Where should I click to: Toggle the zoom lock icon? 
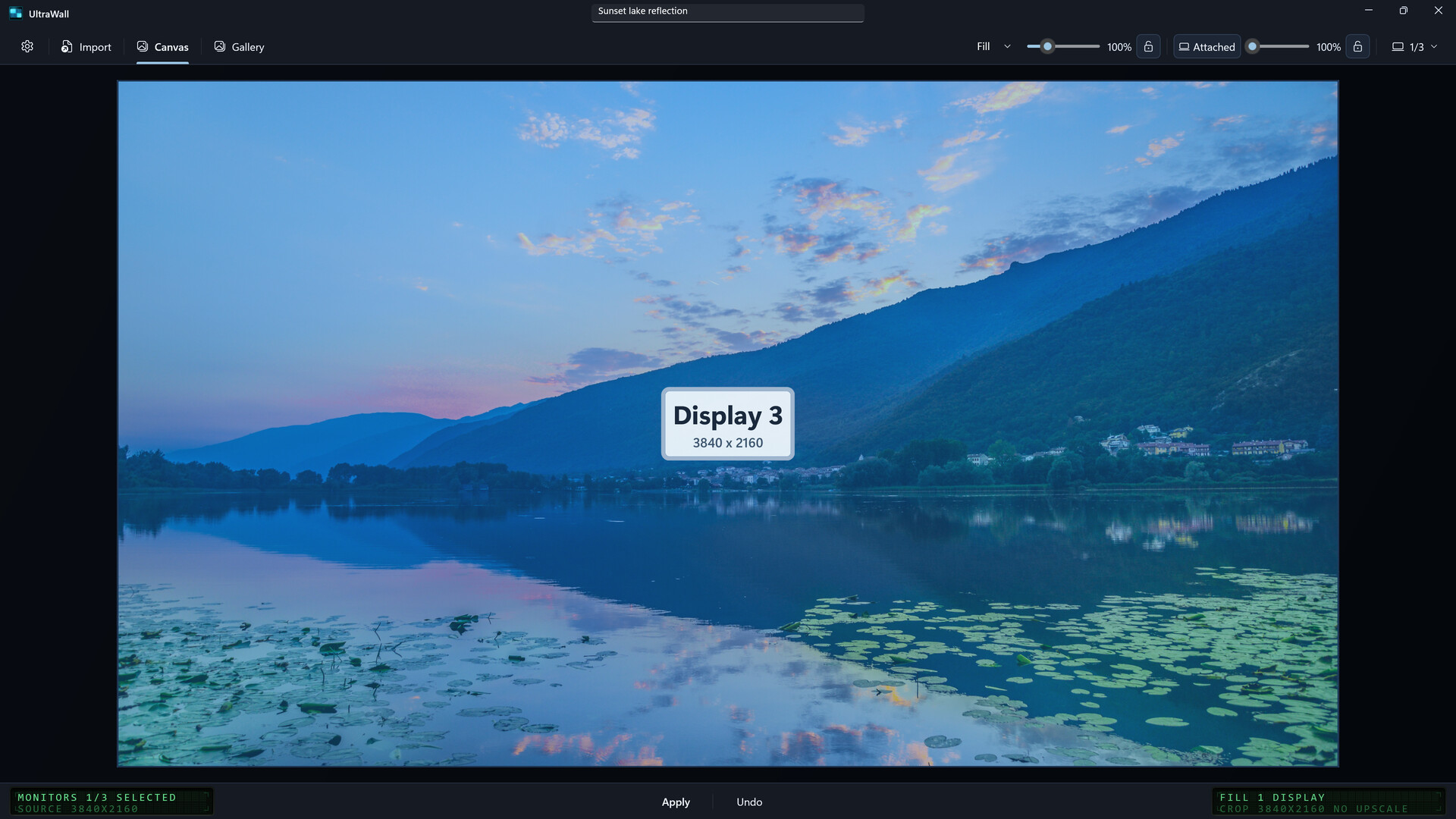[x=1148, y=46]
